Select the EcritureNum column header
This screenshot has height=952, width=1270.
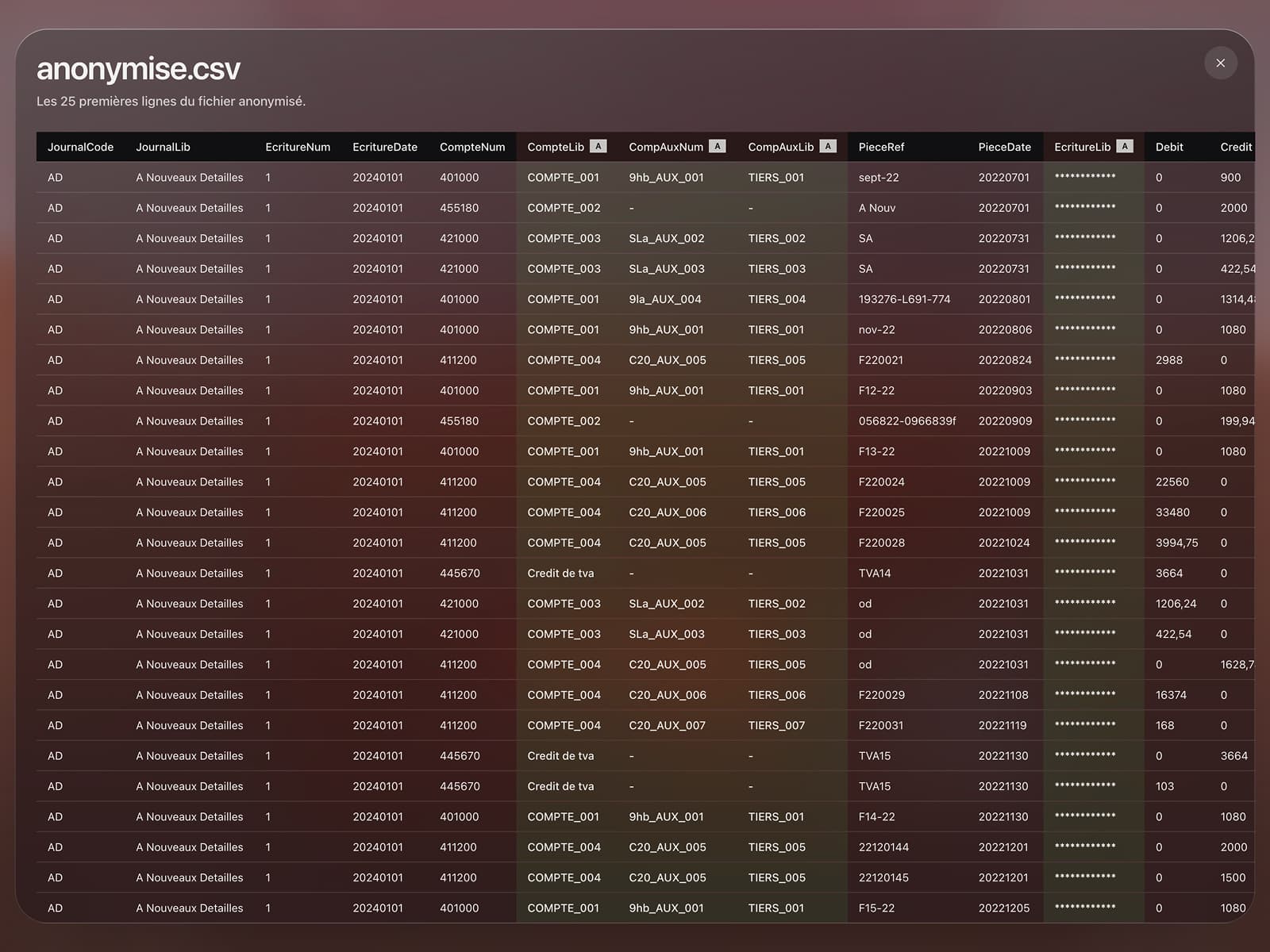click(298, 147)
